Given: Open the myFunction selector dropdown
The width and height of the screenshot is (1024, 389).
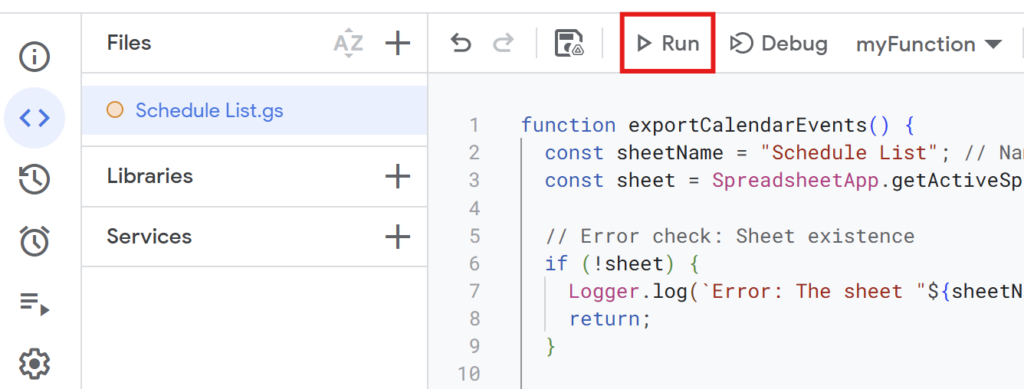Looking at the screenshot, I should (x=929, y=44).
